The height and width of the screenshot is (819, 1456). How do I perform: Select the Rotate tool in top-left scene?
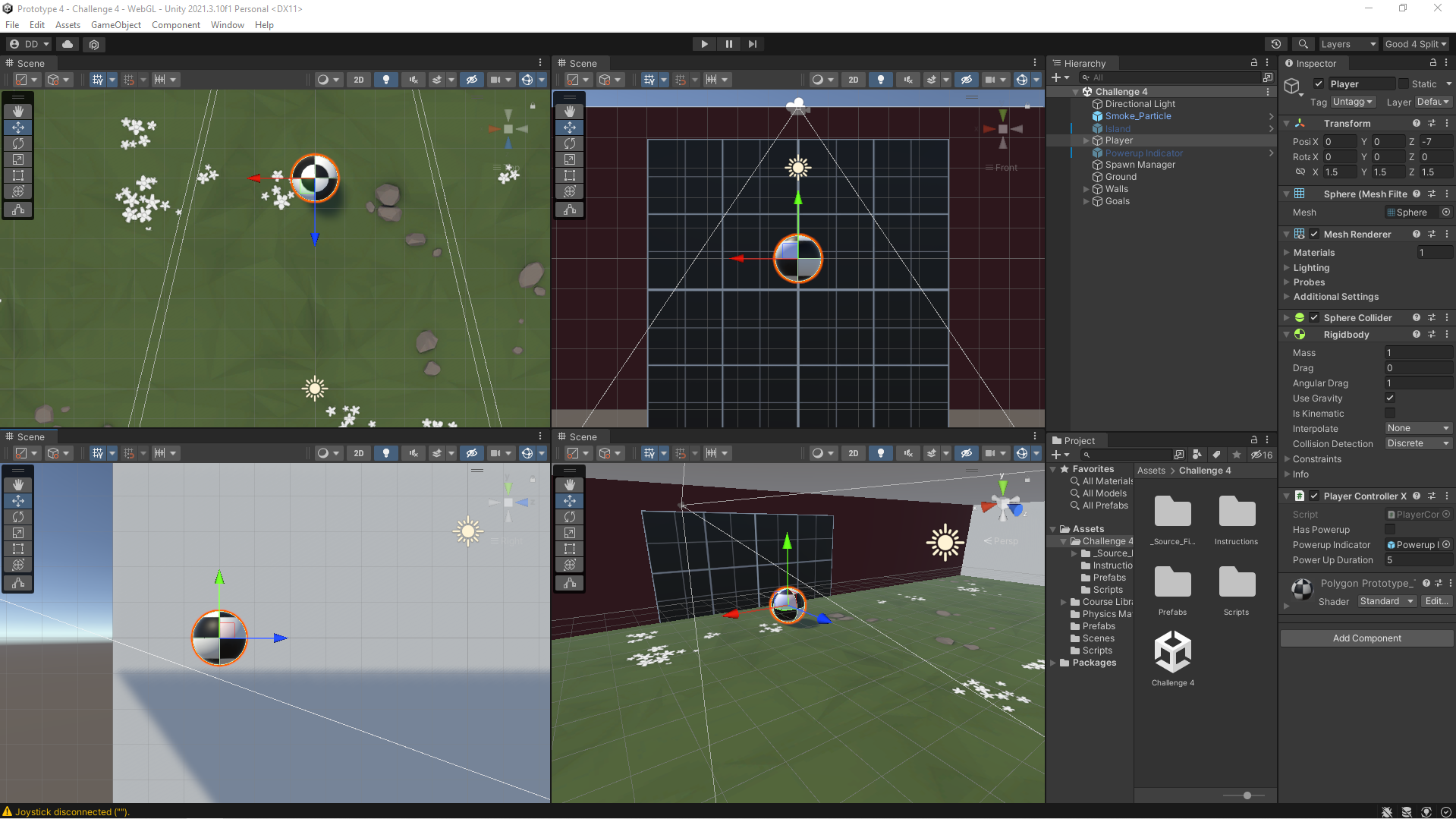coord(18,143)
